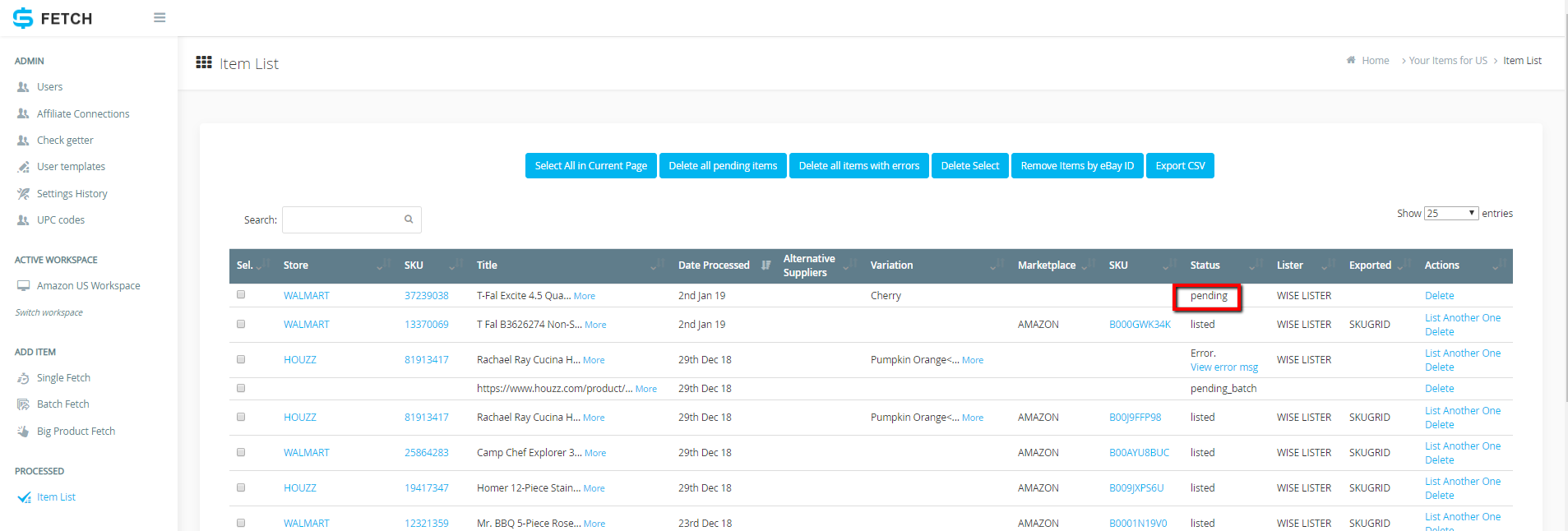Click the Home breadcrumb house icon
This screenshot has width=1568, height=531.
click(1351, 60)
